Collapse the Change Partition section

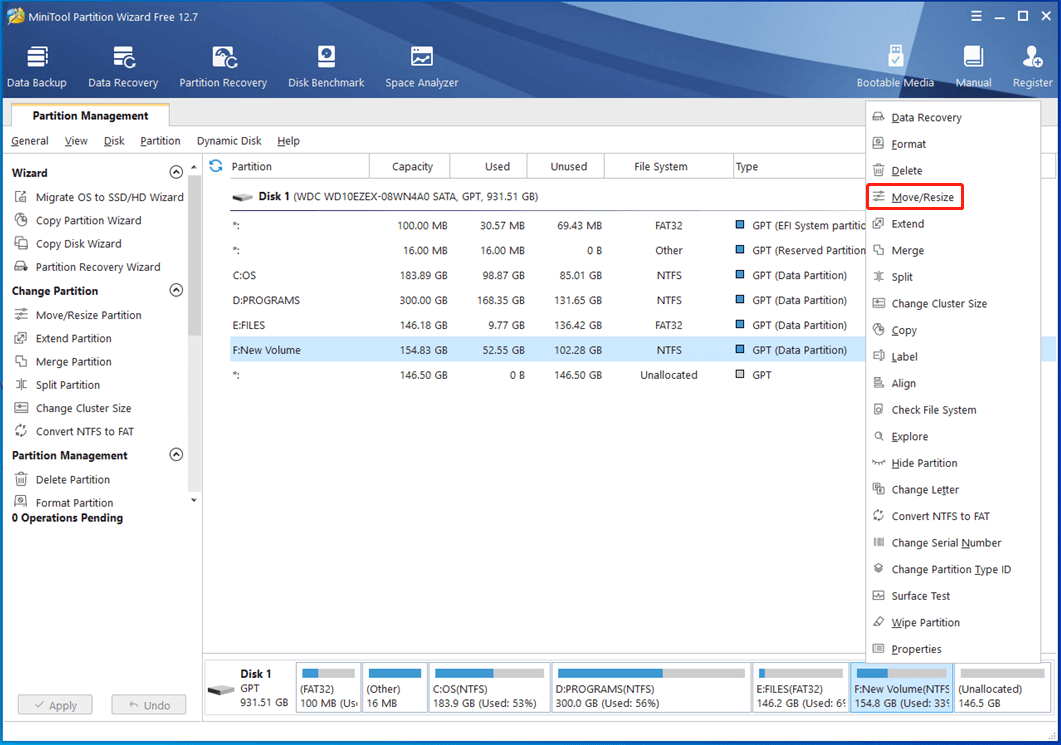[176, 290]
